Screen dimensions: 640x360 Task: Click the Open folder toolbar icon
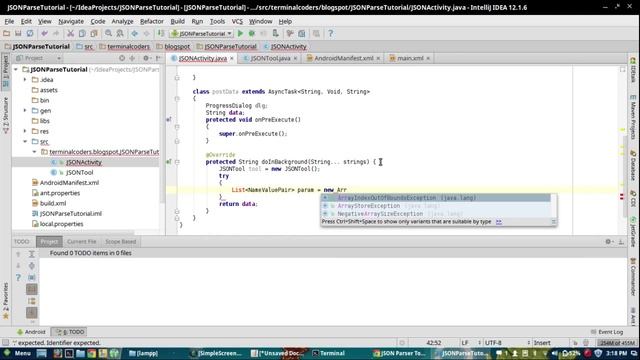[x=7, y=33]
